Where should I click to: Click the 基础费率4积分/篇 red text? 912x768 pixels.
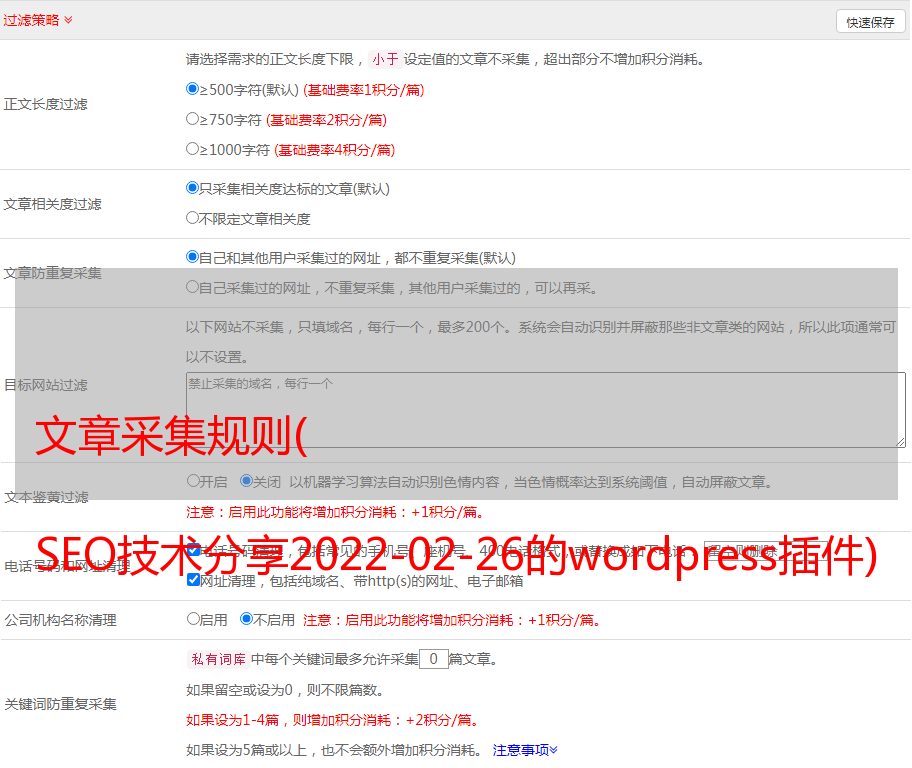334,150
